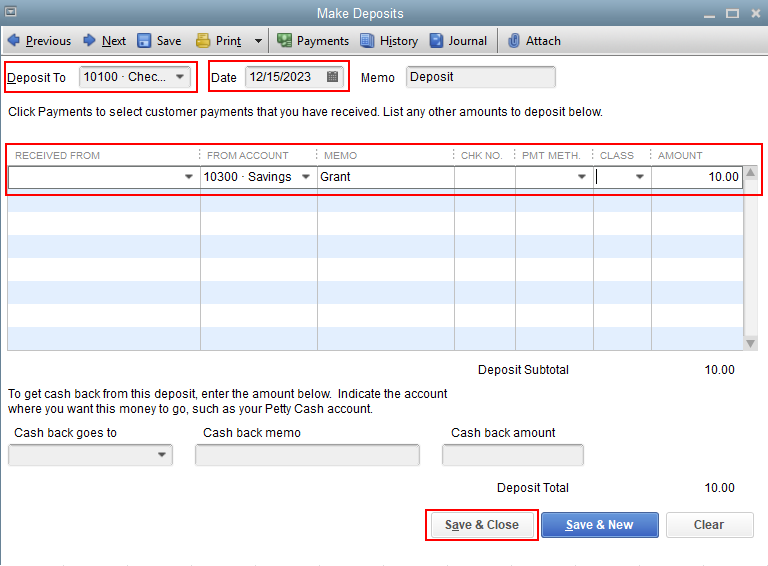Open transaction History
Image resolution: width=768 pixels, height=566 pixels.
389,41
